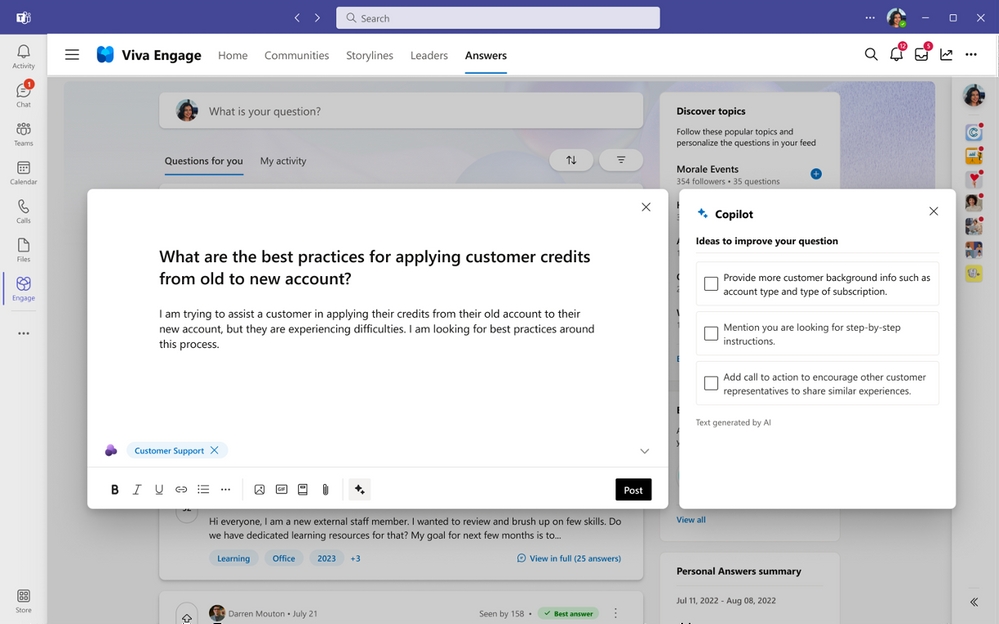The image size is (999, 624).
Task: Select Questions for you tab
Action: pyautogui.click(x=203, y=161)
